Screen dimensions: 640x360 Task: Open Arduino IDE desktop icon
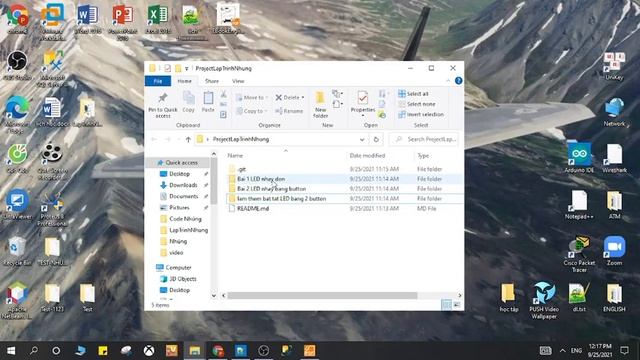pyautogui.click(x=579, y=158)
